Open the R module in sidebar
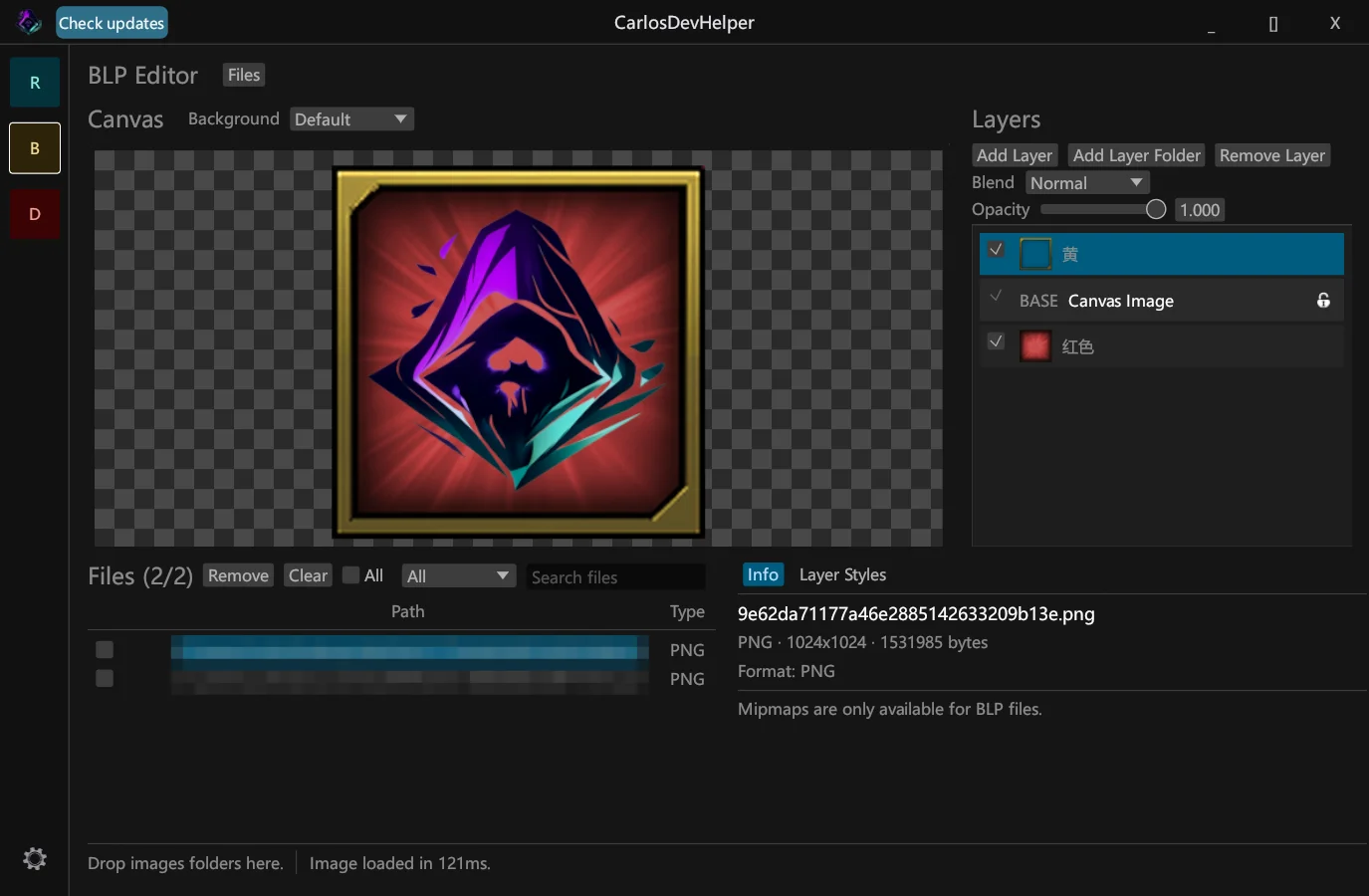Image resolution: width=1369 pixels, height=896 pixels. [x=35, y=83]
